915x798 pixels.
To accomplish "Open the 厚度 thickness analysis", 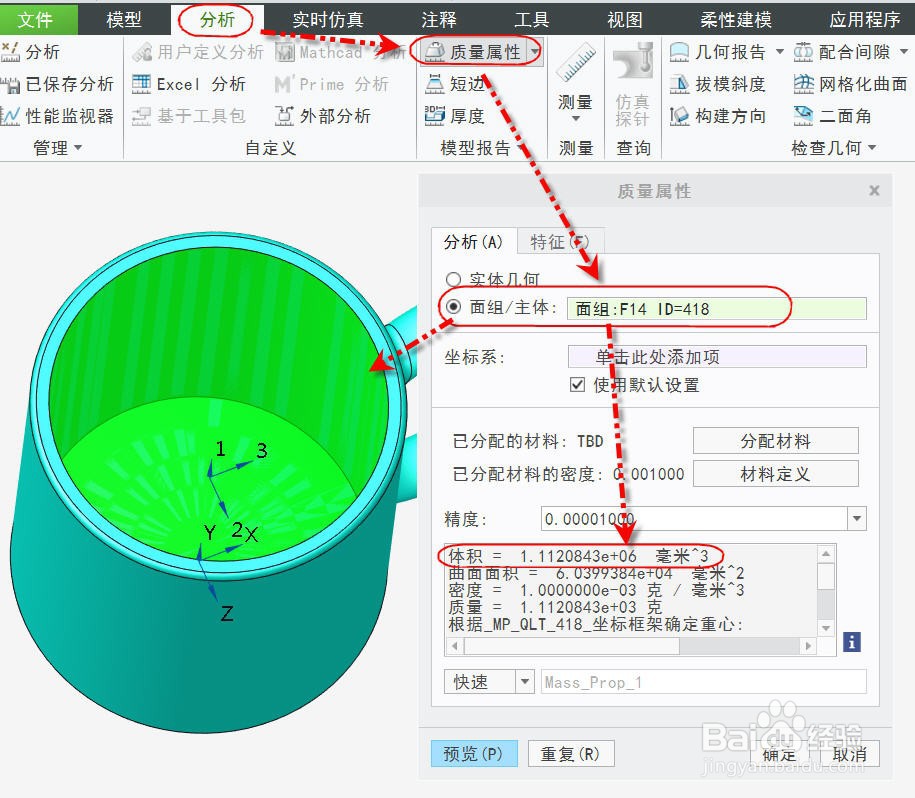I will tap(455, 116).
